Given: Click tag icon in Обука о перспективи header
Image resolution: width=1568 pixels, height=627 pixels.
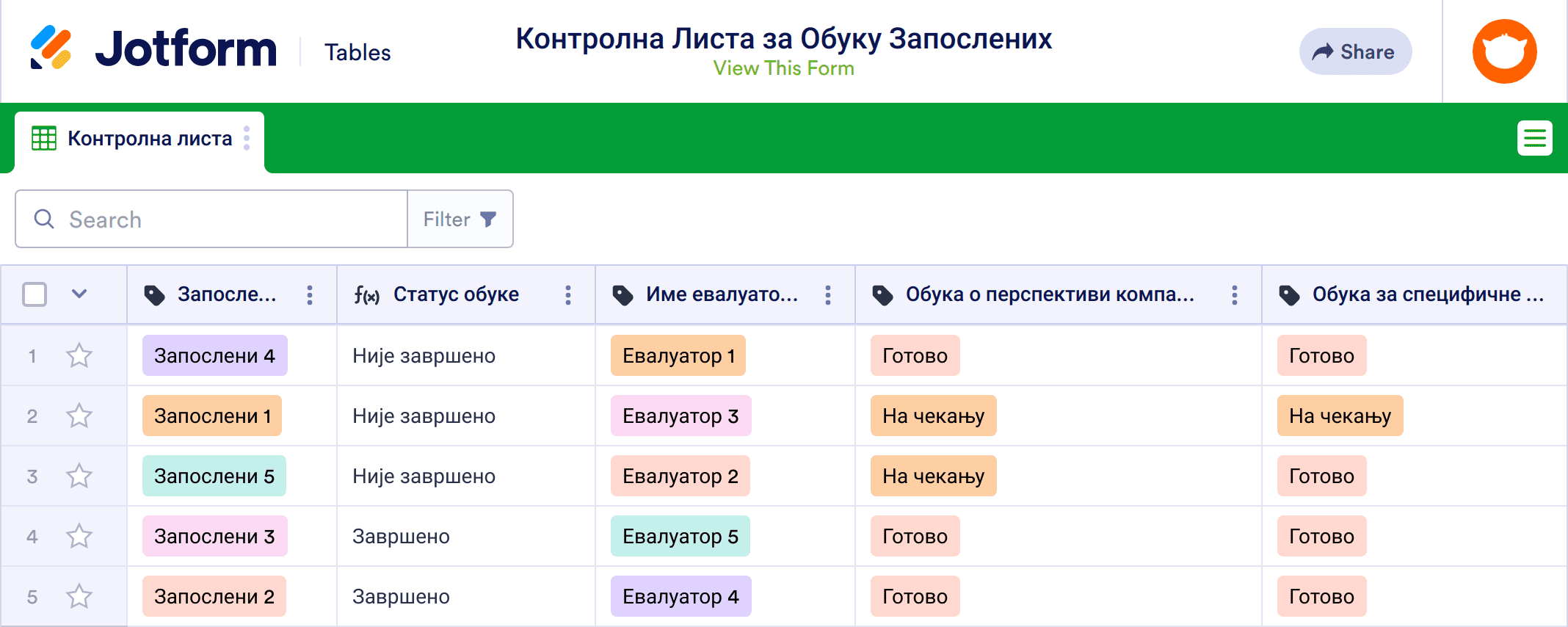Looking at the screenshot, I should (x=882, y=295).
